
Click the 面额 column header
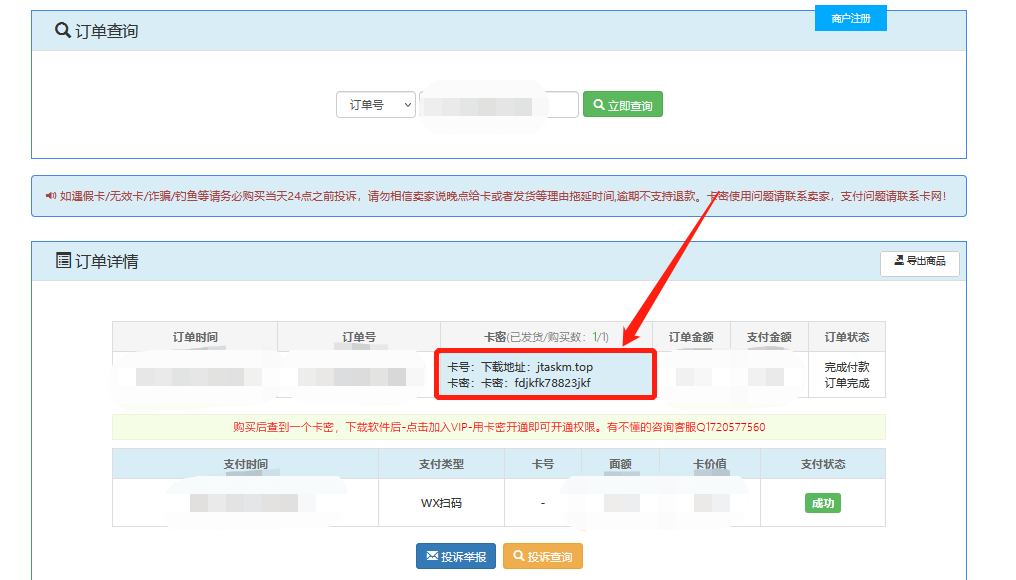(620, 464)
